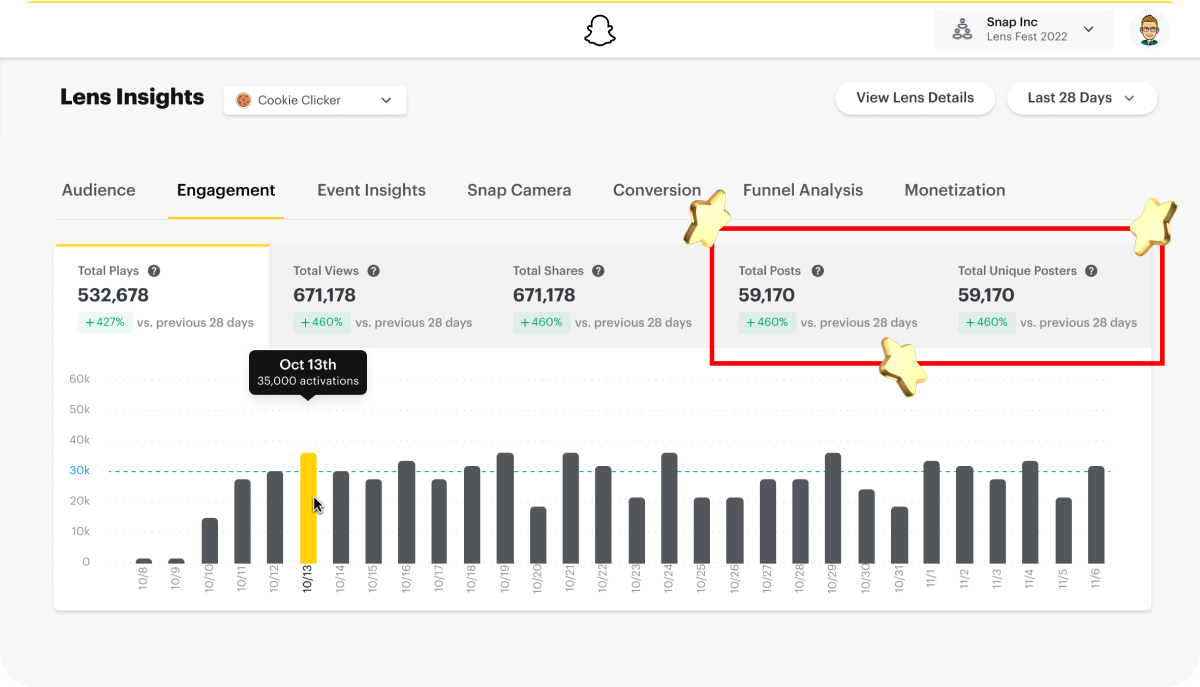Open the Monetization tab
Viewport: 1200px width, 687px height.
[955, 190]
